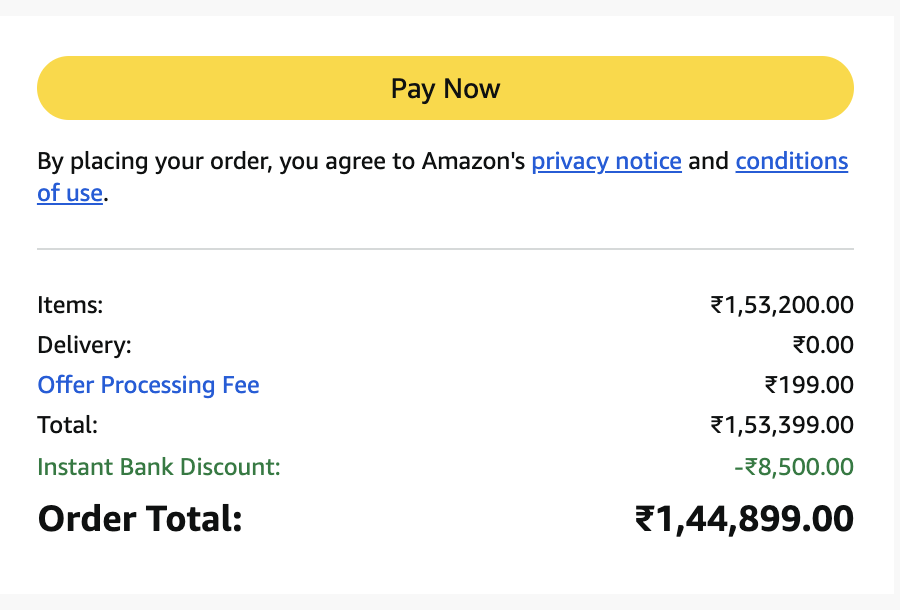Select the ₹1,44,899.00 order total amount

[x=744, y=518]
